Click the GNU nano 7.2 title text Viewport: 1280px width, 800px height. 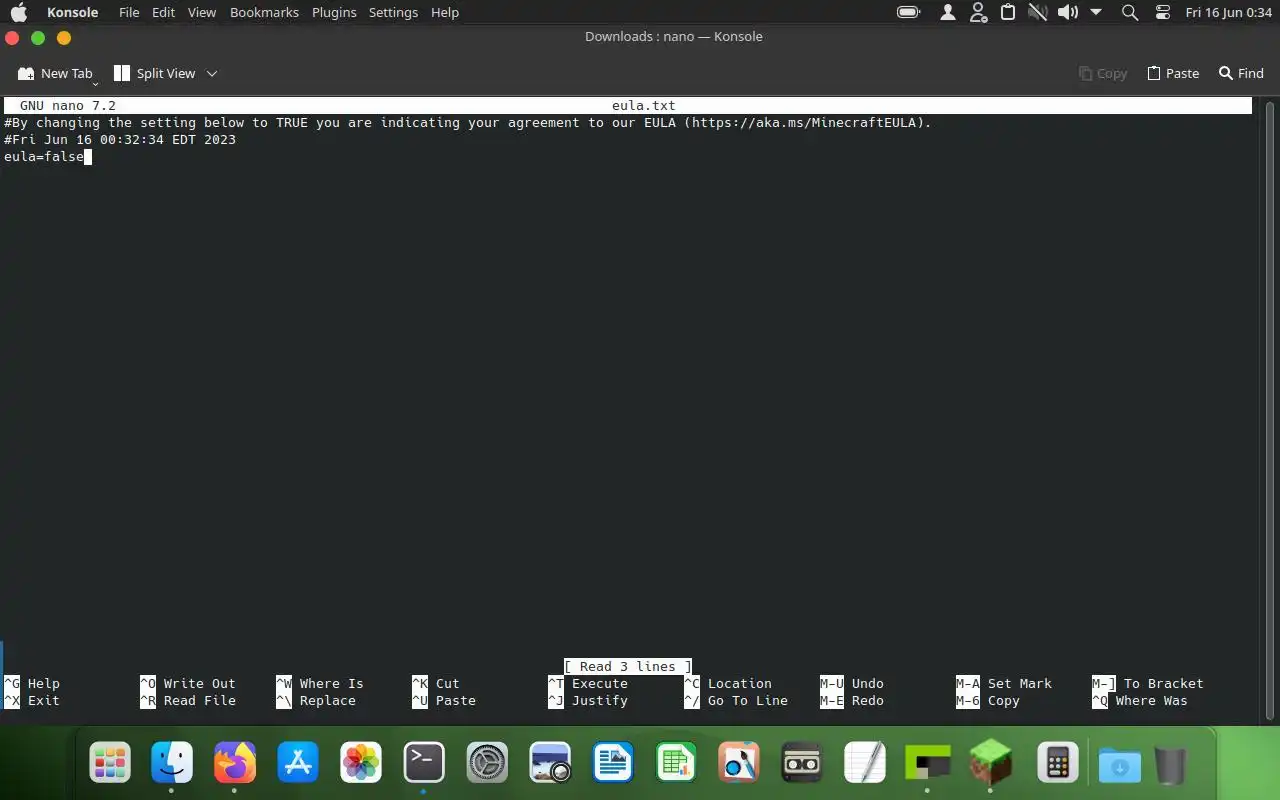(x=68, y=105)
